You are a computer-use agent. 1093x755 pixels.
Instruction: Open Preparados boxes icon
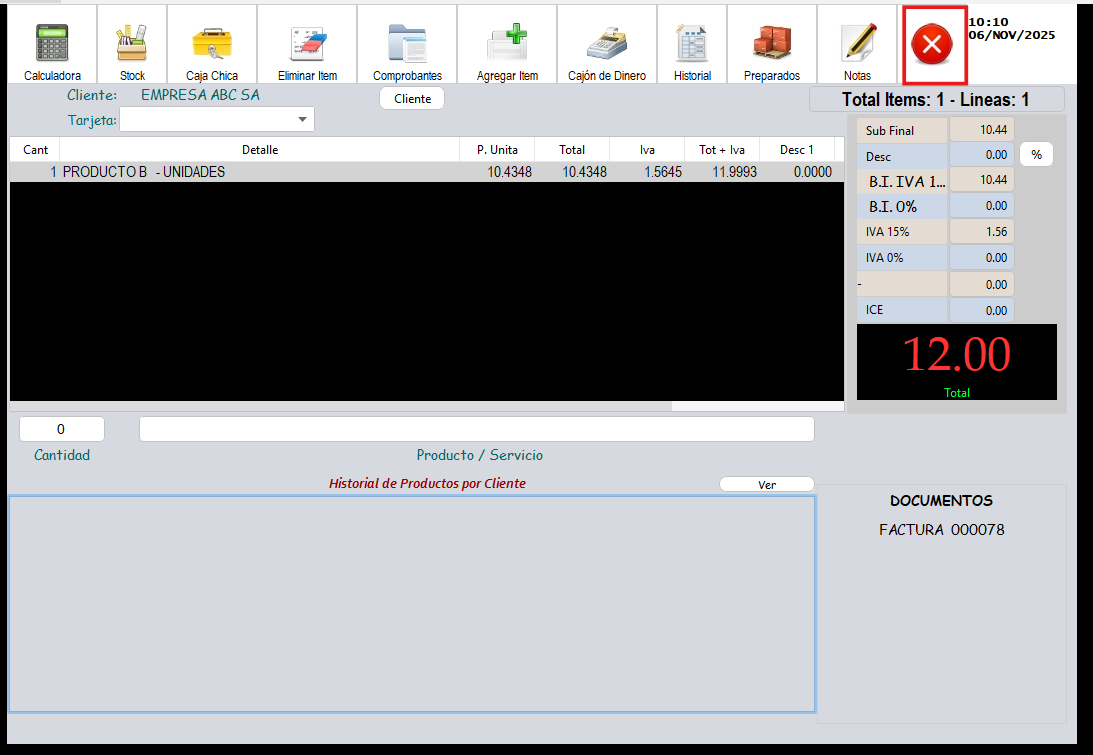(x=771, y=46)
